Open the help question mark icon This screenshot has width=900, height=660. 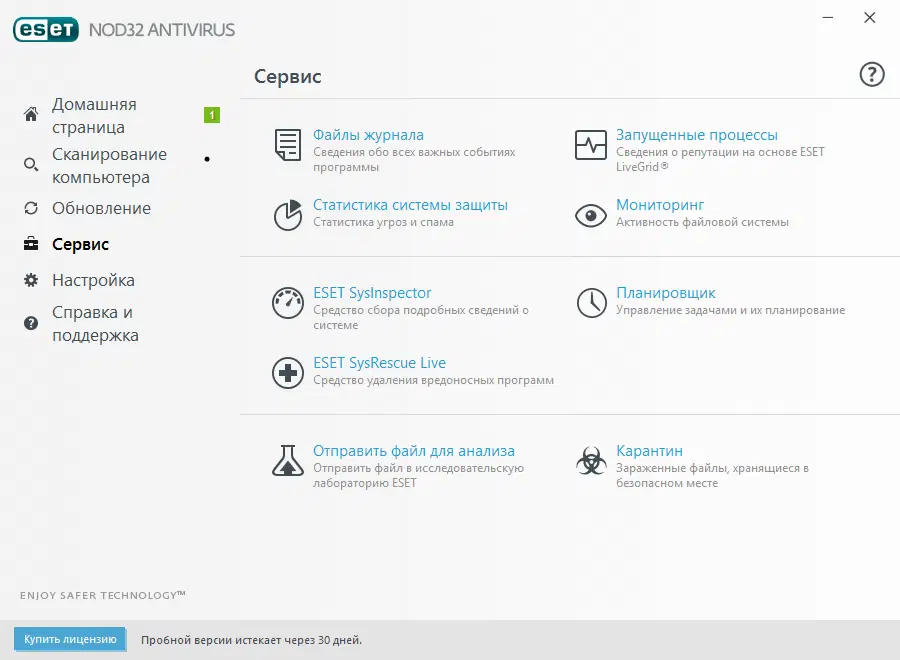871,74
